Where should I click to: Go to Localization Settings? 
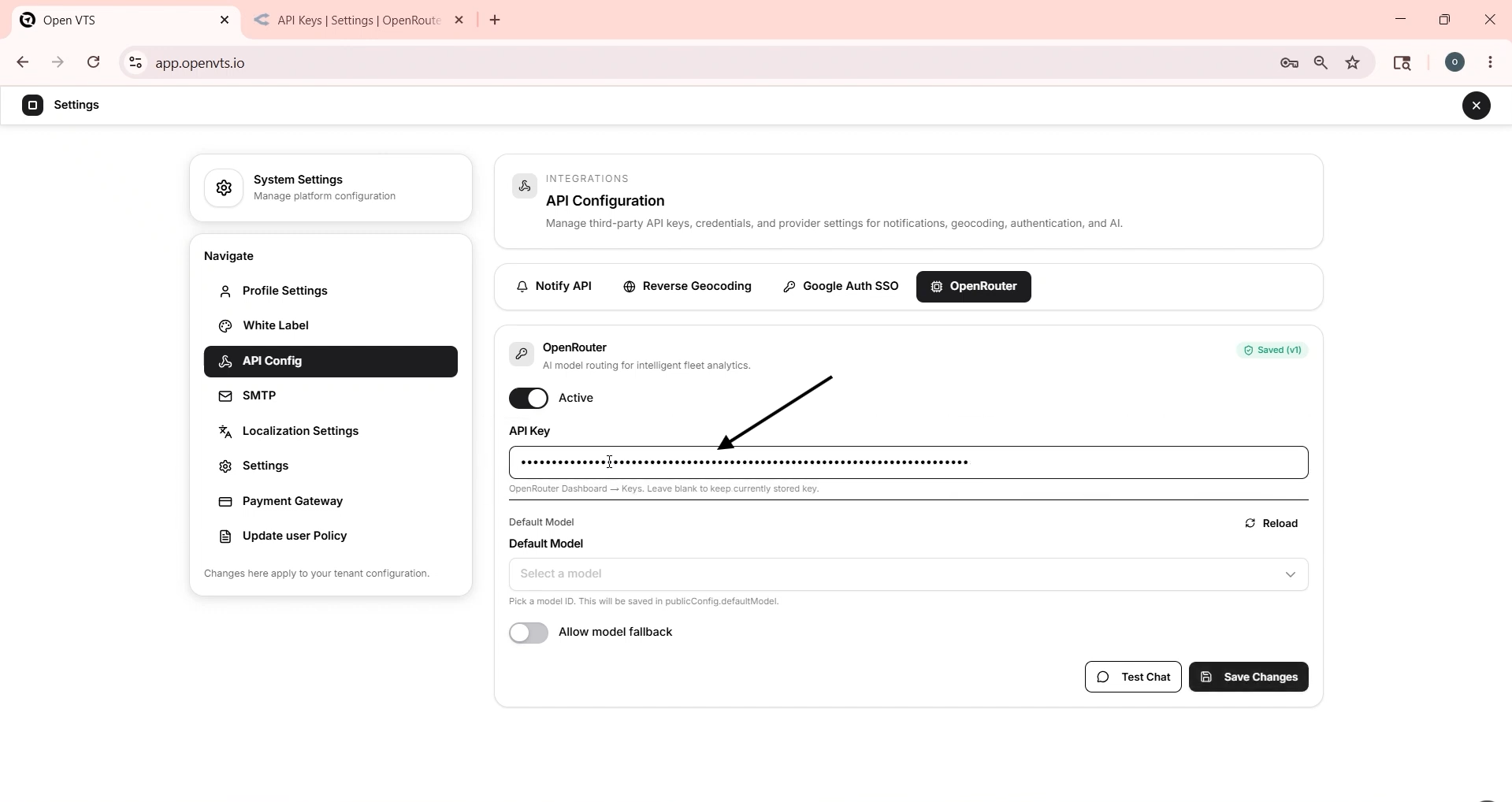click(330, 431)
